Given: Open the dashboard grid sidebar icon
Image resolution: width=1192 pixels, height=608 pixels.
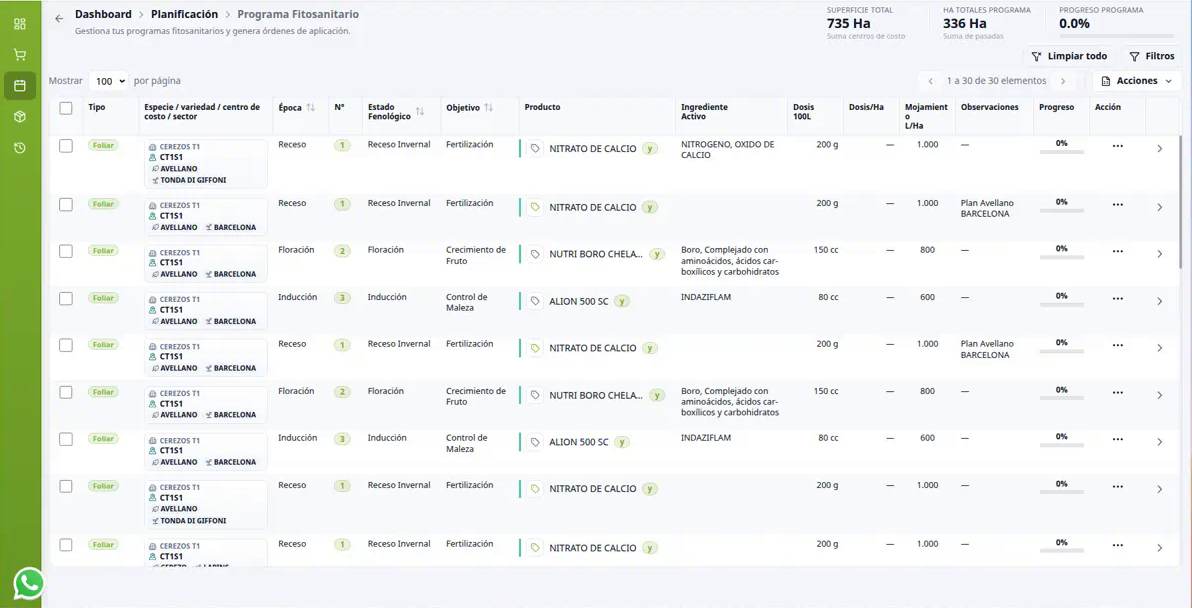Looking at the screenshot, I should tap(20, 24).
